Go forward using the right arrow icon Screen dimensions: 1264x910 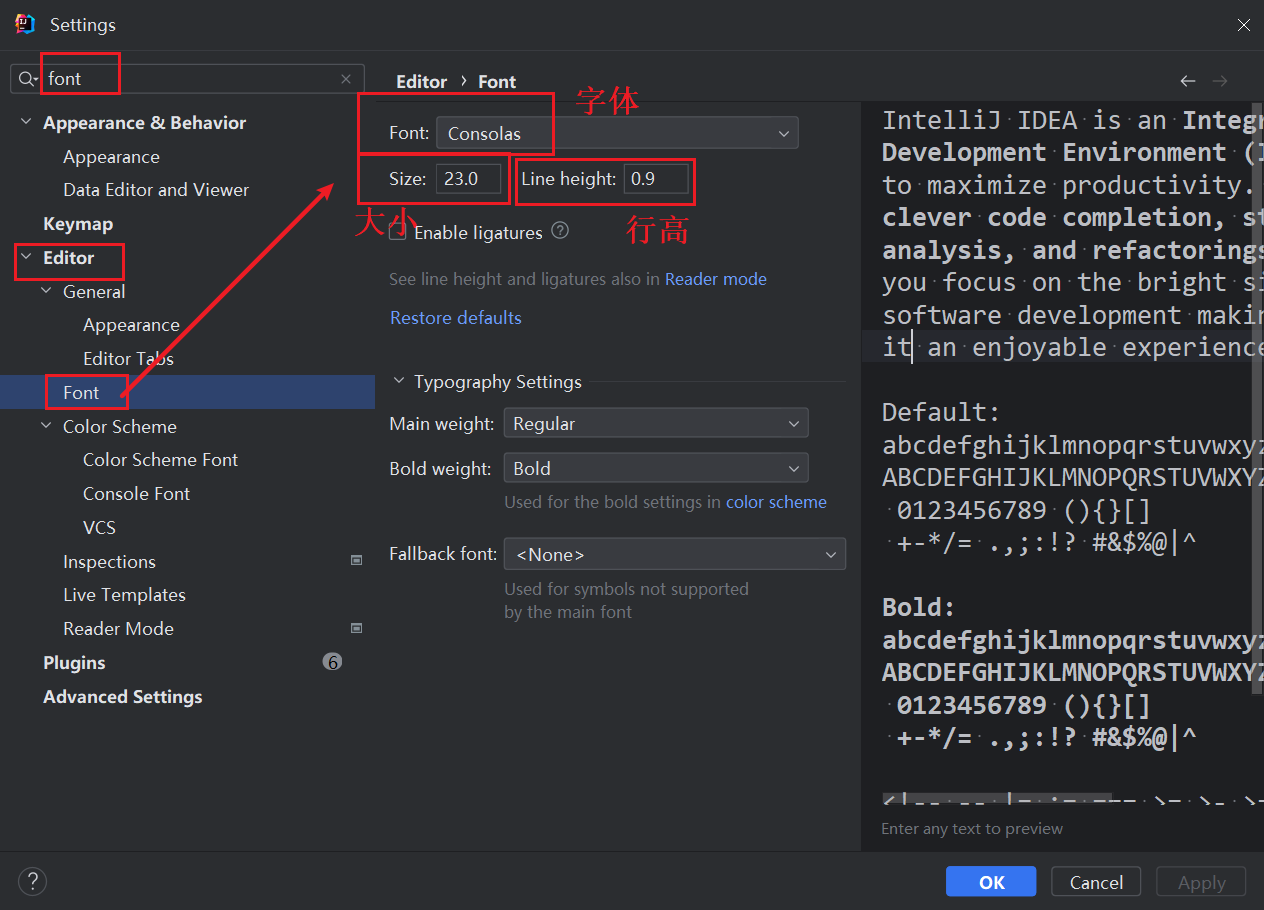(1220, 81)
